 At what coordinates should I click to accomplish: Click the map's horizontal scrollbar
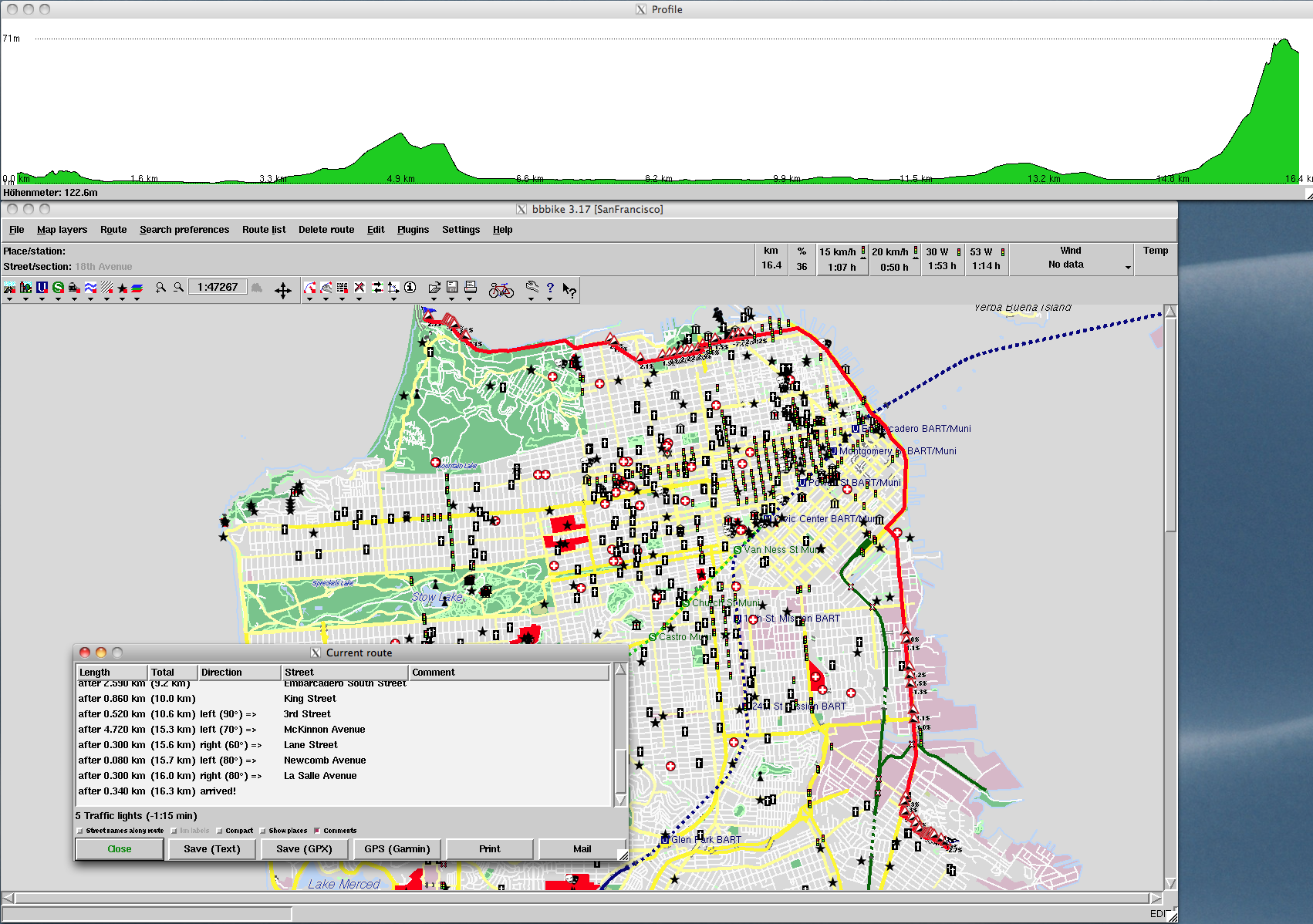click(582, 898)
